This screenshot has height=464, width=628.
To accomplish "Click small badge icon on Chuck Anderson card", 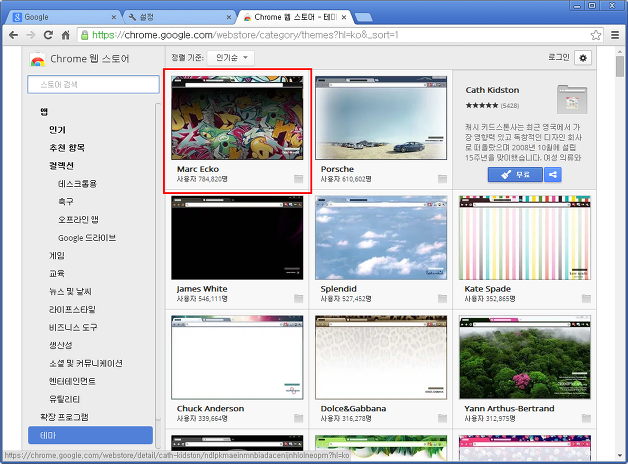I will coord(298,418).
